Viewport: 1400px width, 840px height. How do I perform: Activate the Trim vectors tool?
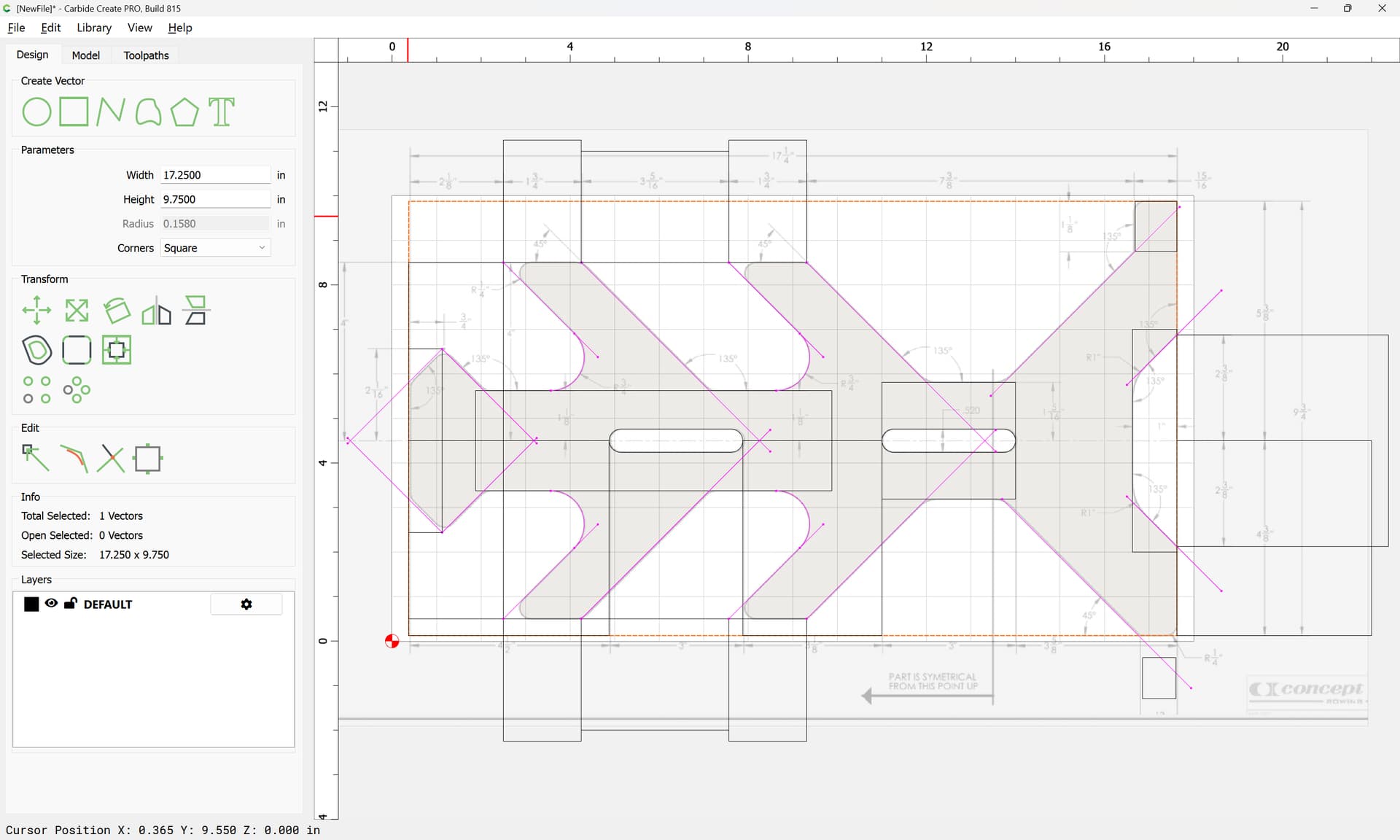(x=74, y=459)
